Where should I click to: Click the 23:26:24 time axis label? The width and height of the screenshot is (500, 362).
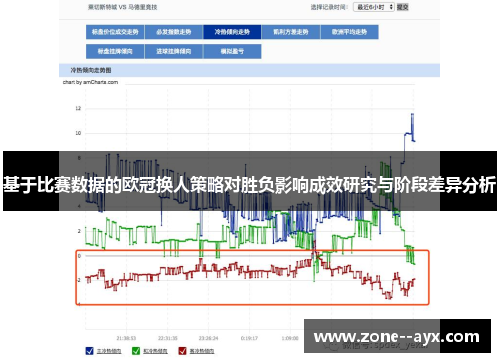pyautogui.click(x=208, y=338)
